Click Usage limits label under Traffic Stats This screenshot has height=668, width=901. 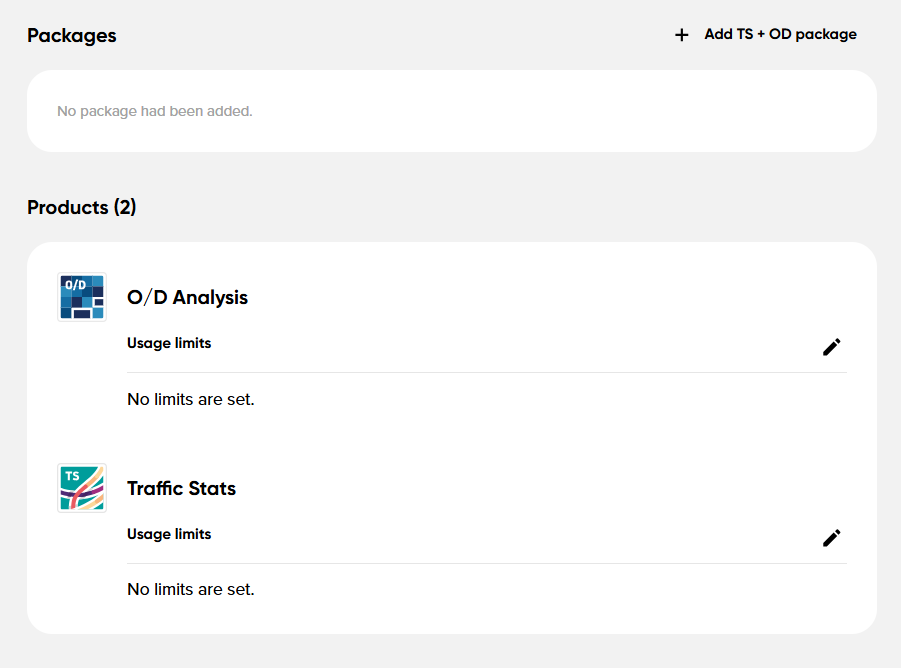(169, 534)
